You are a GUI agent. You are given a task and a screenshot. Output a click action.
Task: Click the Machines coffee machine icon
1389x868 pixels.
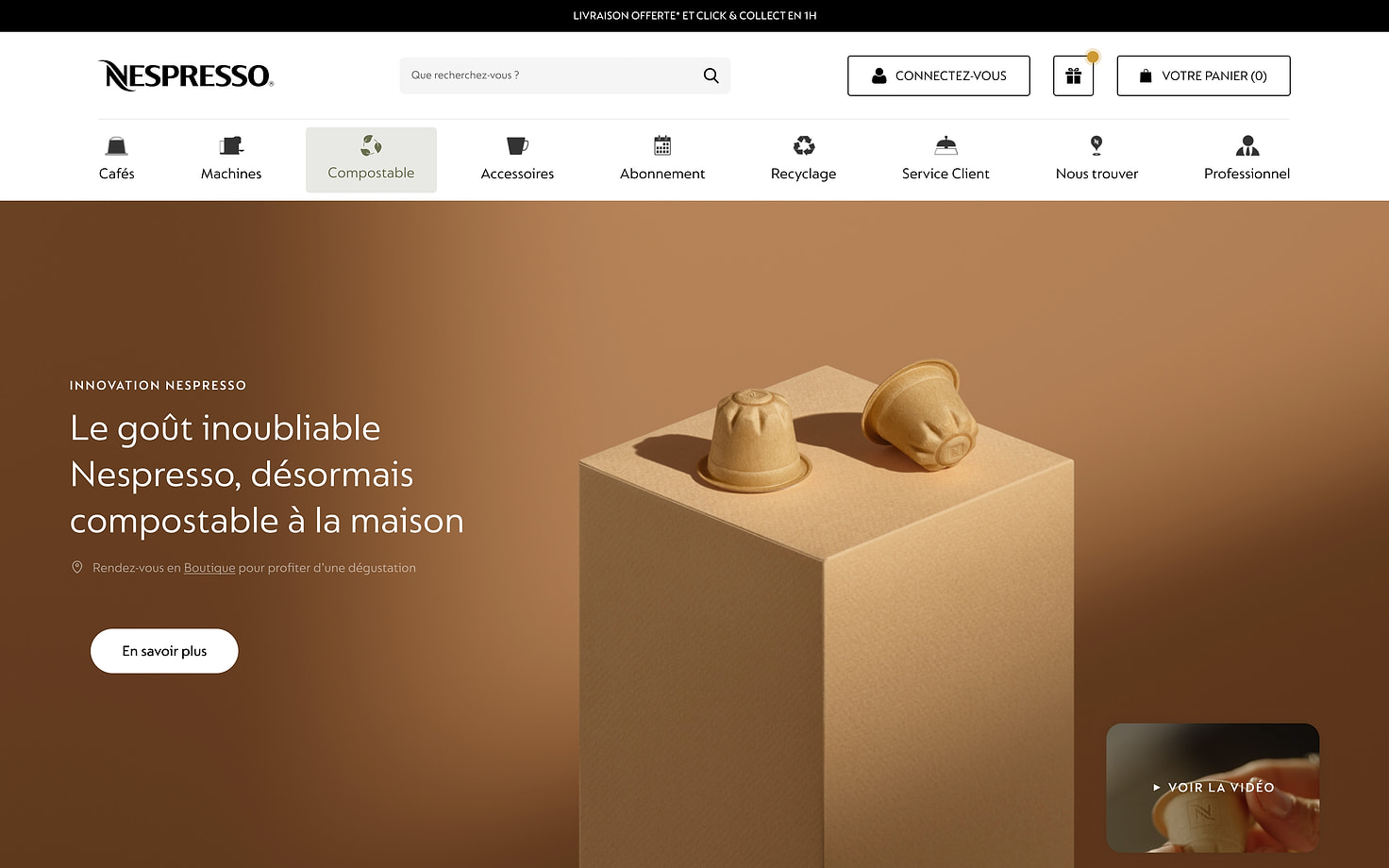coord(231,145)
